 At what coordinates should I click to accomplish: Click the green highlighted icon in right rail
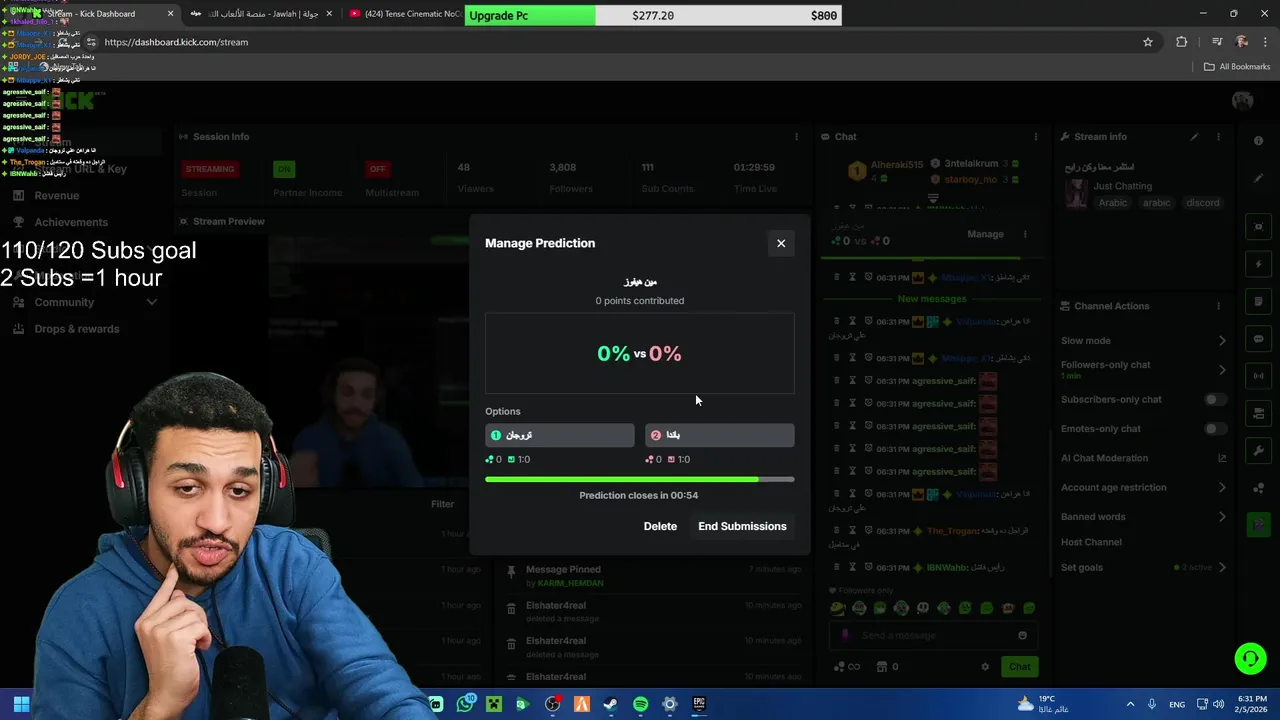[x=1259, y=525]
